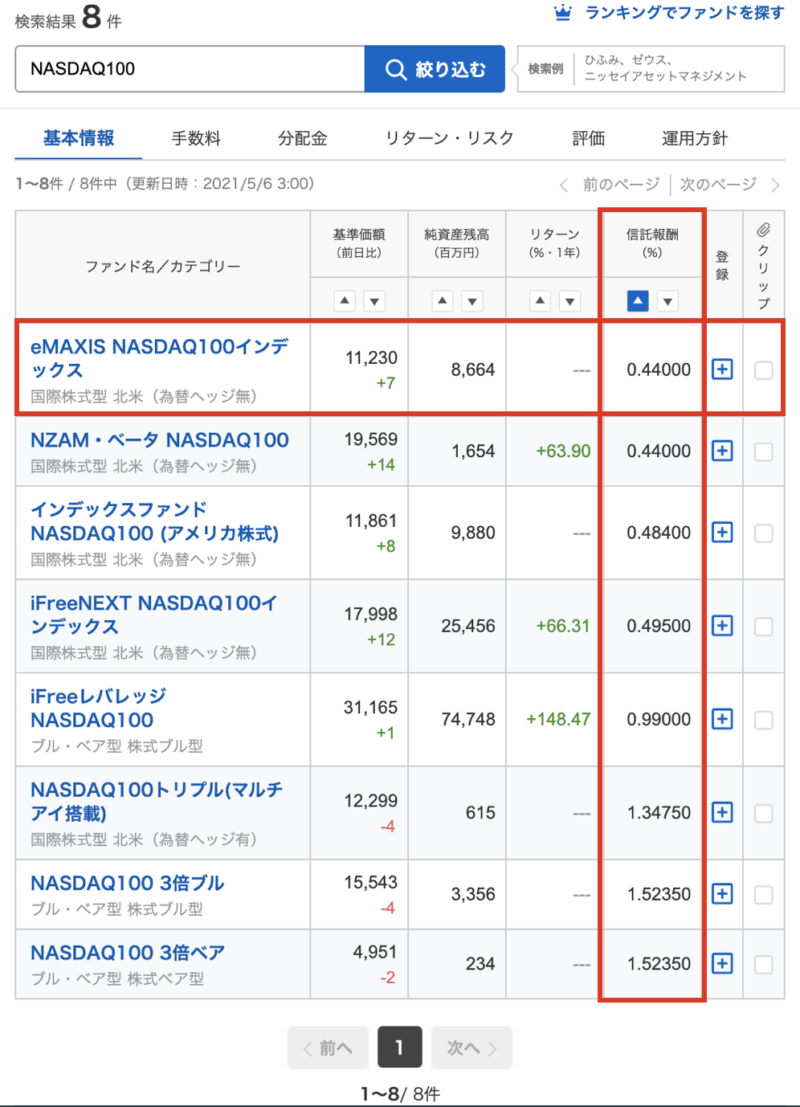Click the 0.99000 trust fee value

pyautogui.click(x=659, y=719)
